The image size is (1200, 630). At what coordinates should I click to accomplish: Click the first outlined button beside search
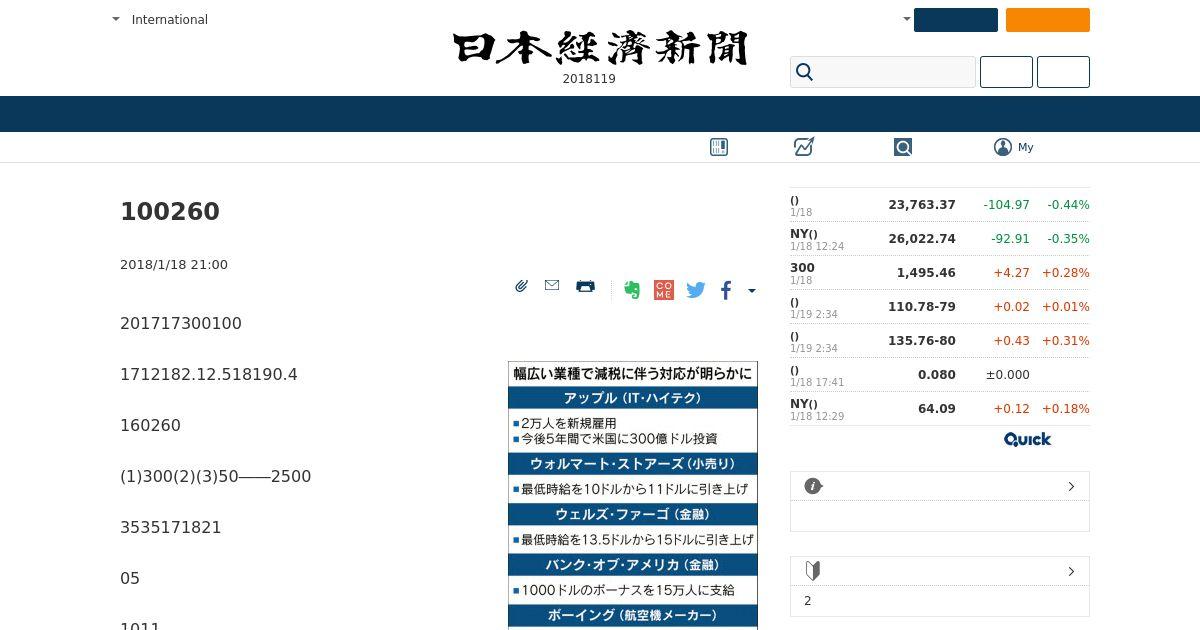pos(1006,72)
